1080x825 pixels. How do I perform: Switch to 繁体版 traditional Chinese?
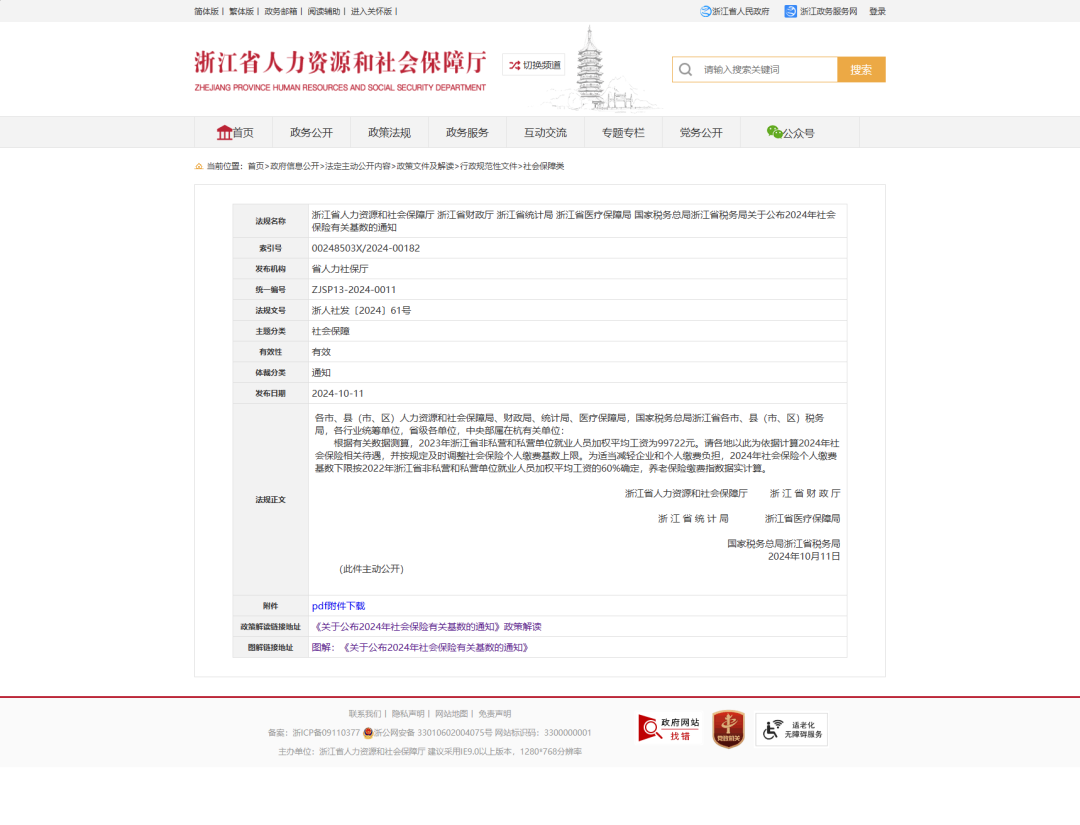coord(241,11)
